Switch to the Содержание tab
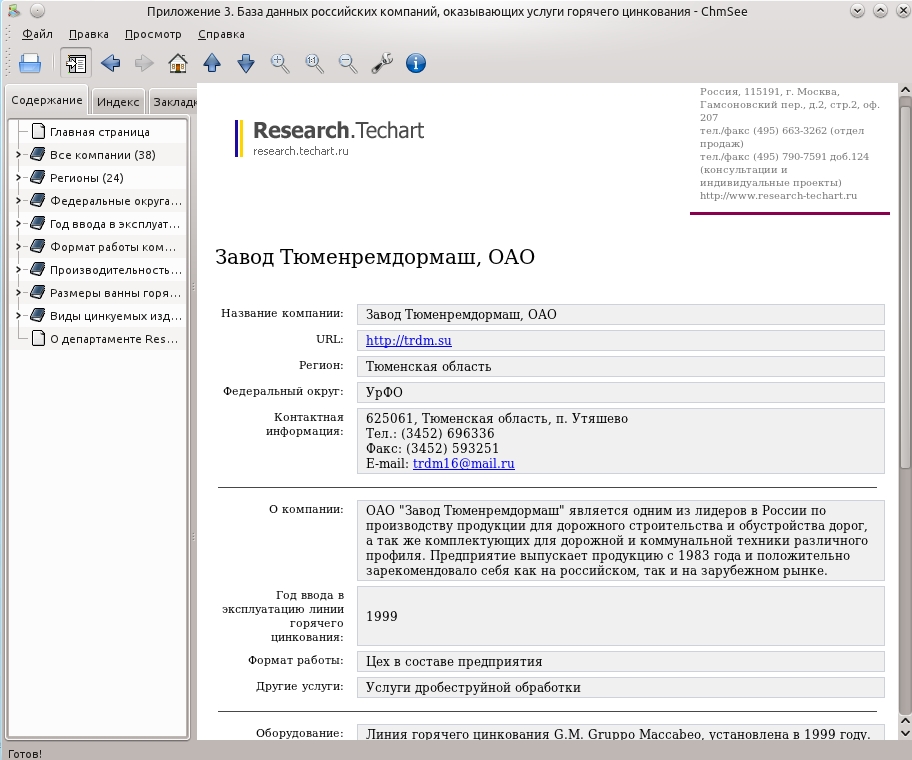This screenshot has height=760, width=912. (47, 100)
